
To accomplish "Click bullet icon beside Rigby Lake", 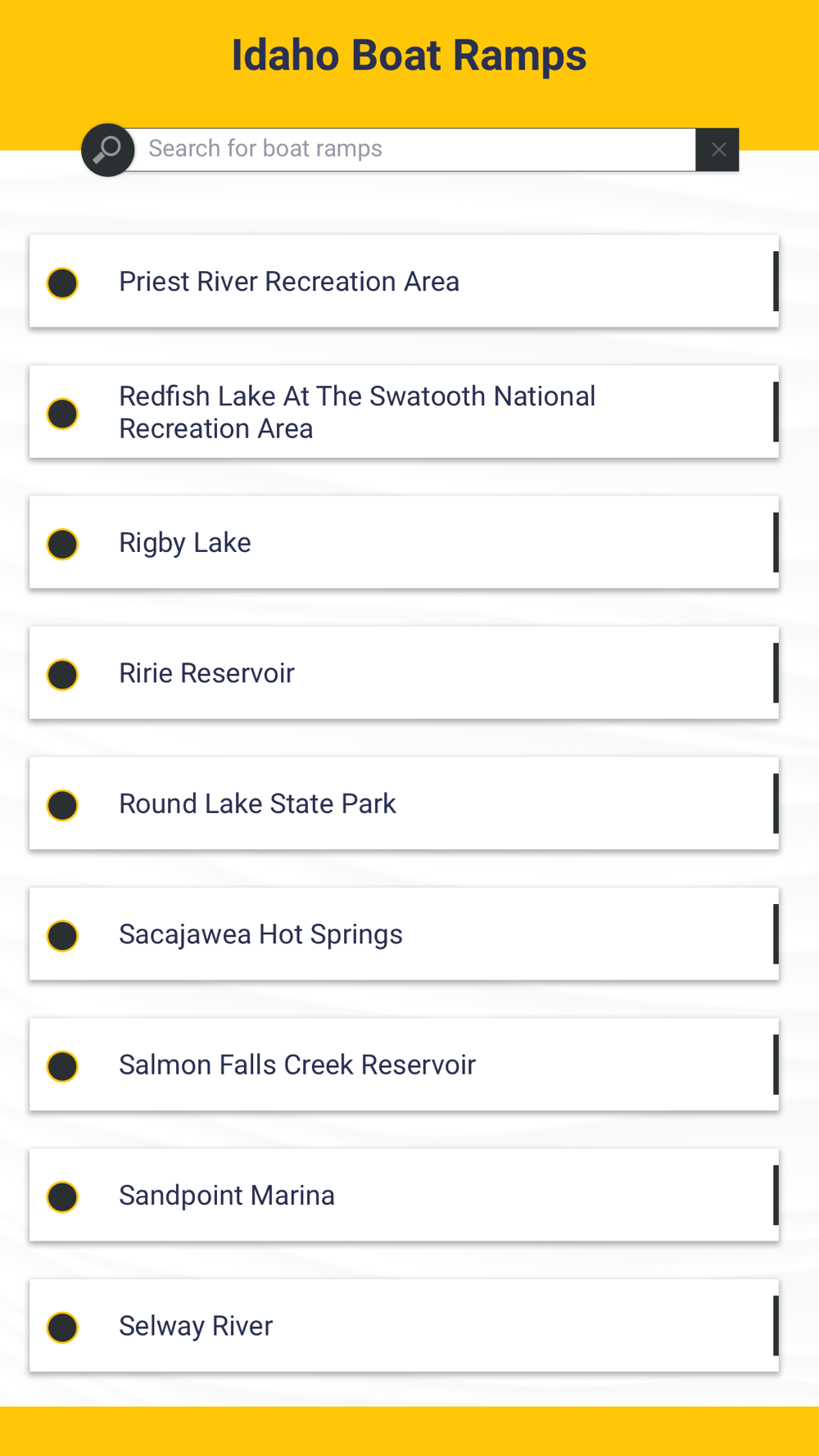I will click(x=62, y=545).
